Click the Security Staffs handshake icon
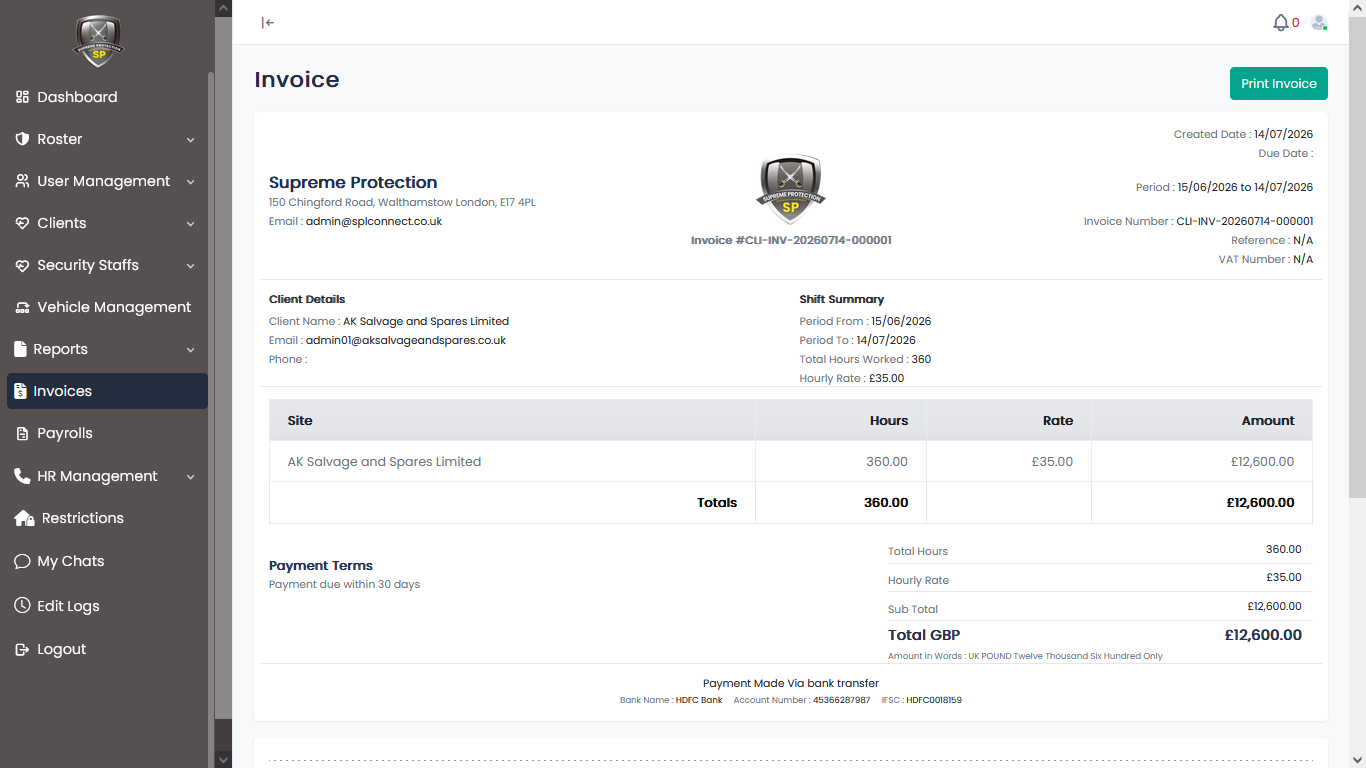Image resolution: width=1366 pixels, height=768 pixels. click(x=22, y=265)
